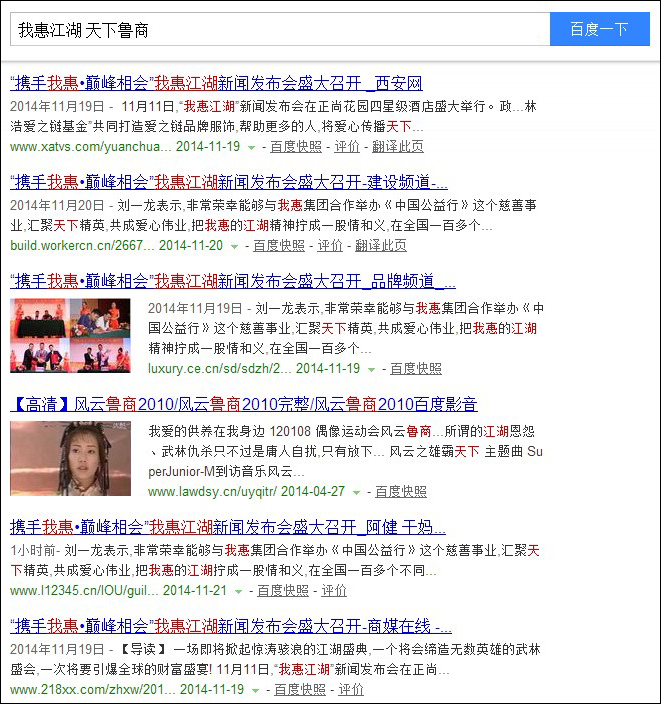Open the woman portrait video thumbnail

click(x=70, y=458)
